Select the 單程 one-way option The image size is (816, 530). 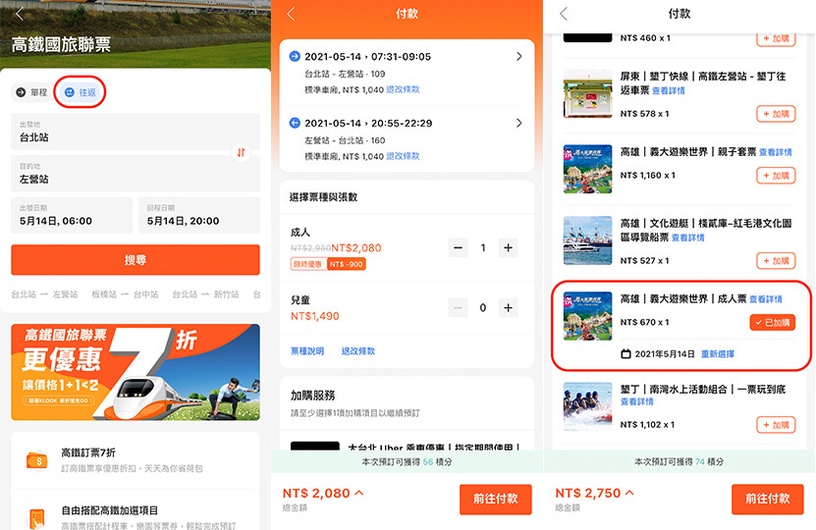tap(32, 92)
